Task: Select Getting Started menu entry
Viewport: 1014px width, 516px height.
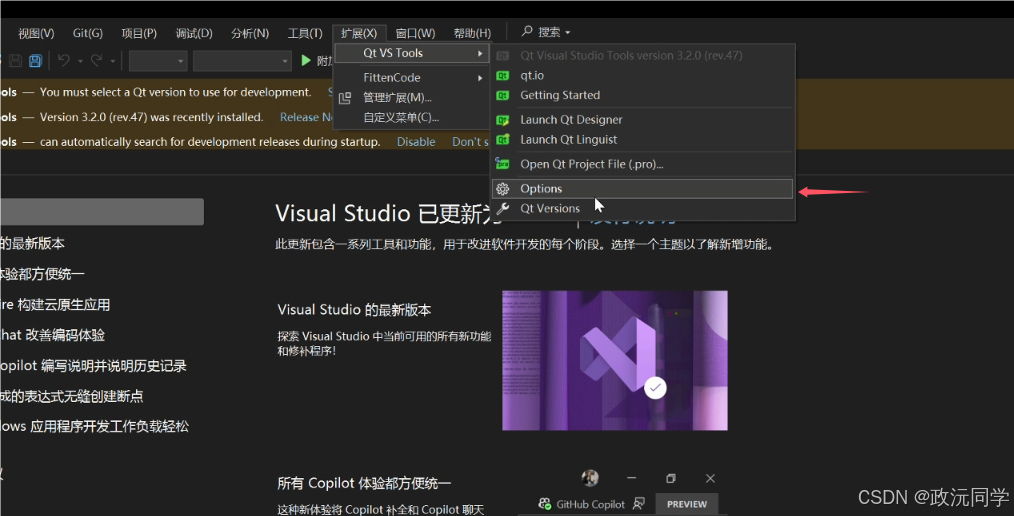Action: [642, 95]
